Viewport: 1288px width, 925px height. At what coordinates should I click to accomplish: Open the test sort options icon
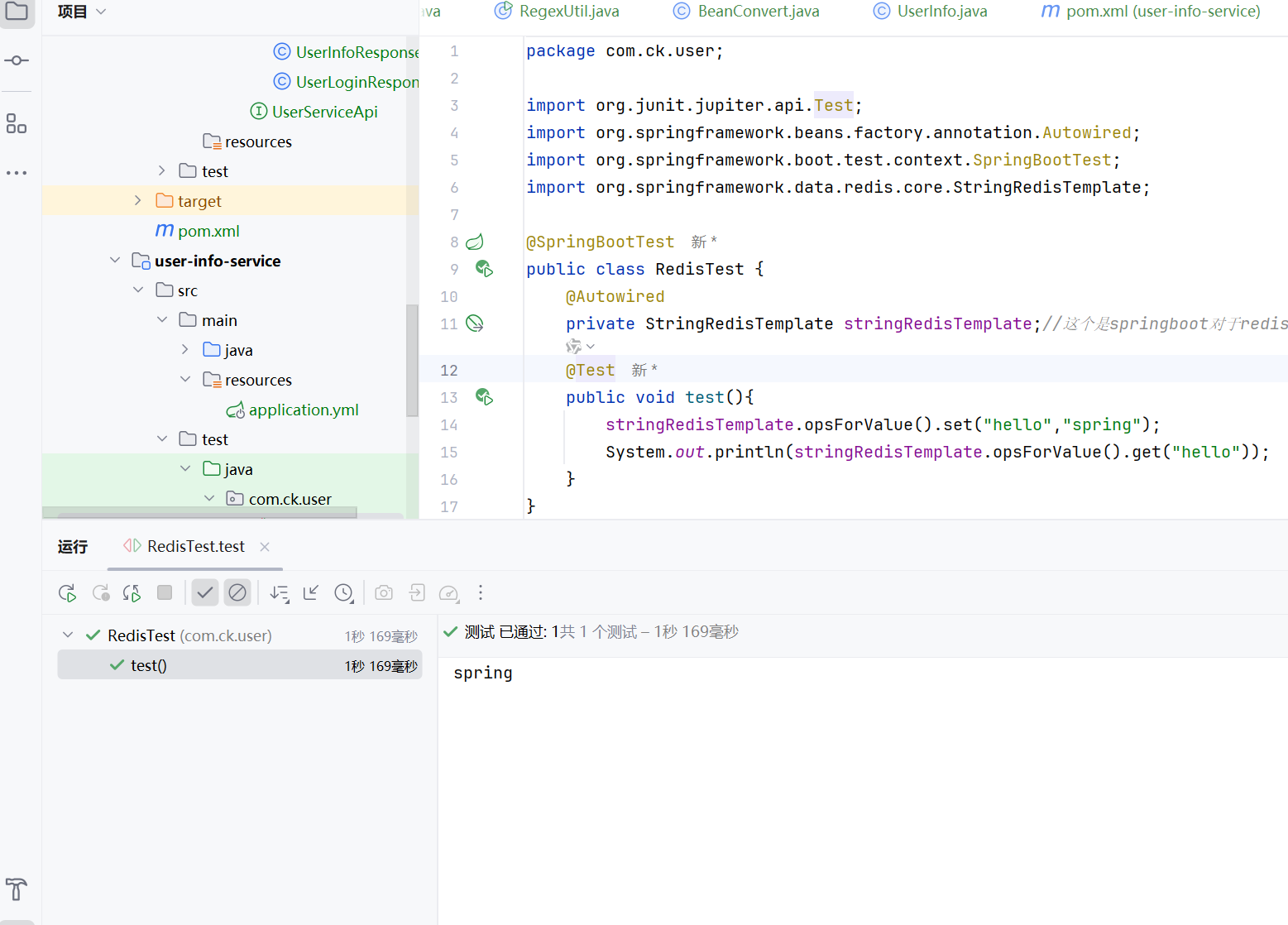tap(280, 593)
